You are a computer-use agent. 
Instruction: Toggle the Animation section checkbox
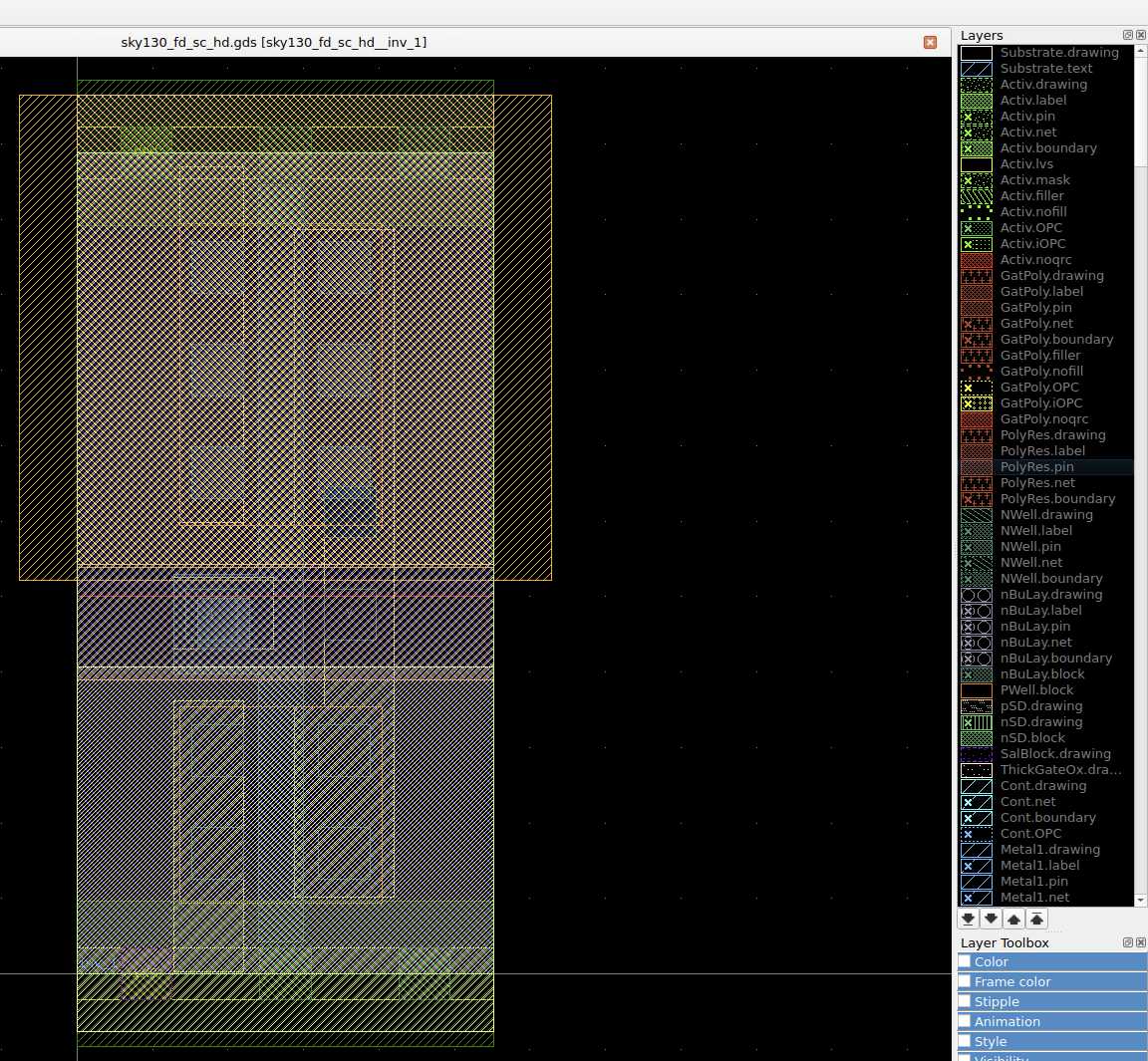pyautogui.click(x=965, y=1021)
